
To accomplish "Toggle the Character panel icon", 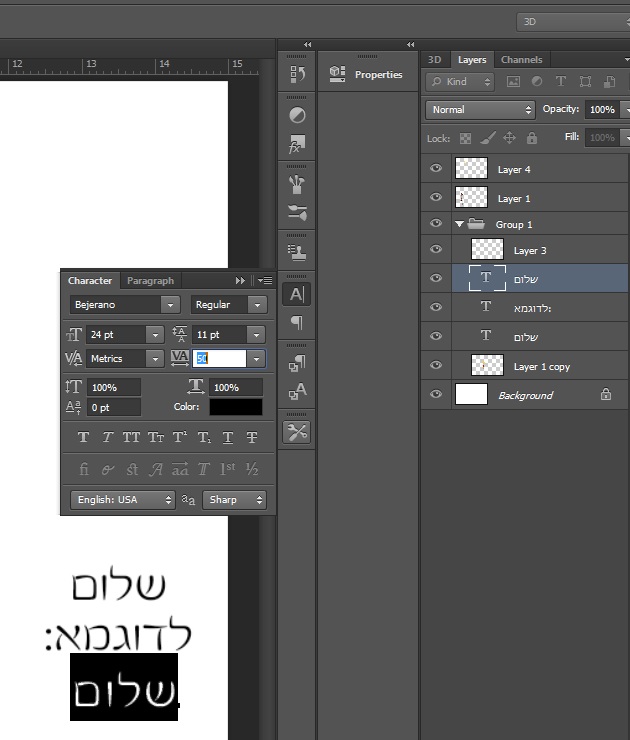I will 297,294.
